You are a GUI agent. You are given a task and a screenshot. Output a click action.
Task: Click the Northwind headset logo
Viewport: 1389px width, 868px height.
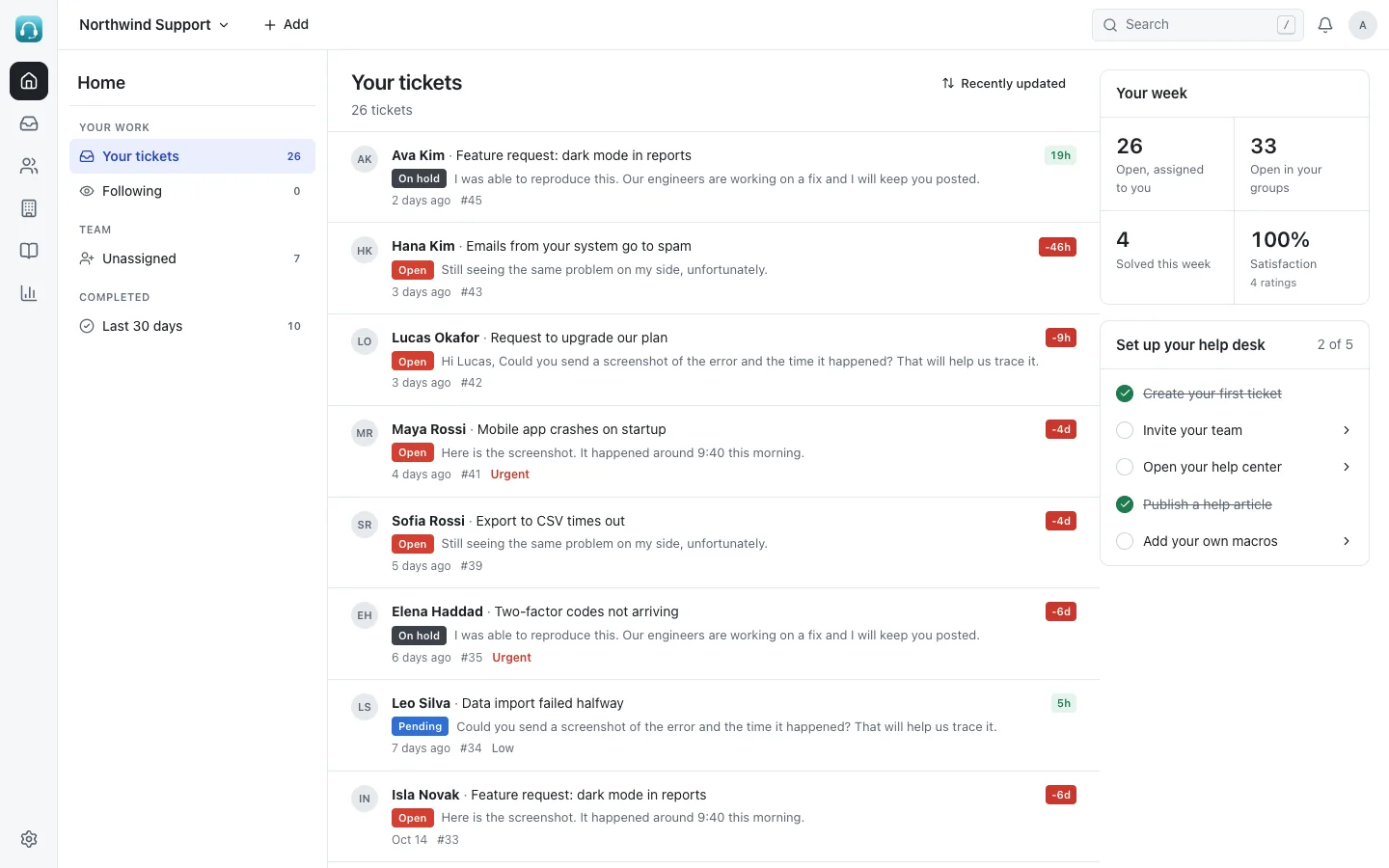click(x=29, y=29)
